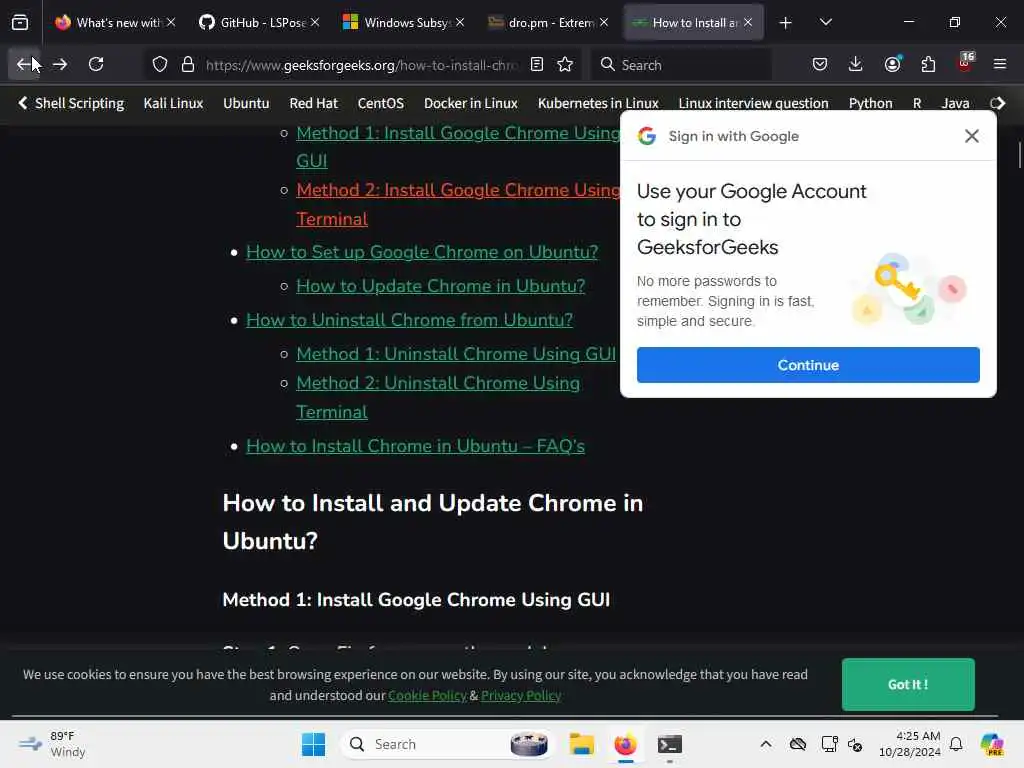Open the extensions puzzle icon
Screen dimensions: 1024x768
(928, 64)
